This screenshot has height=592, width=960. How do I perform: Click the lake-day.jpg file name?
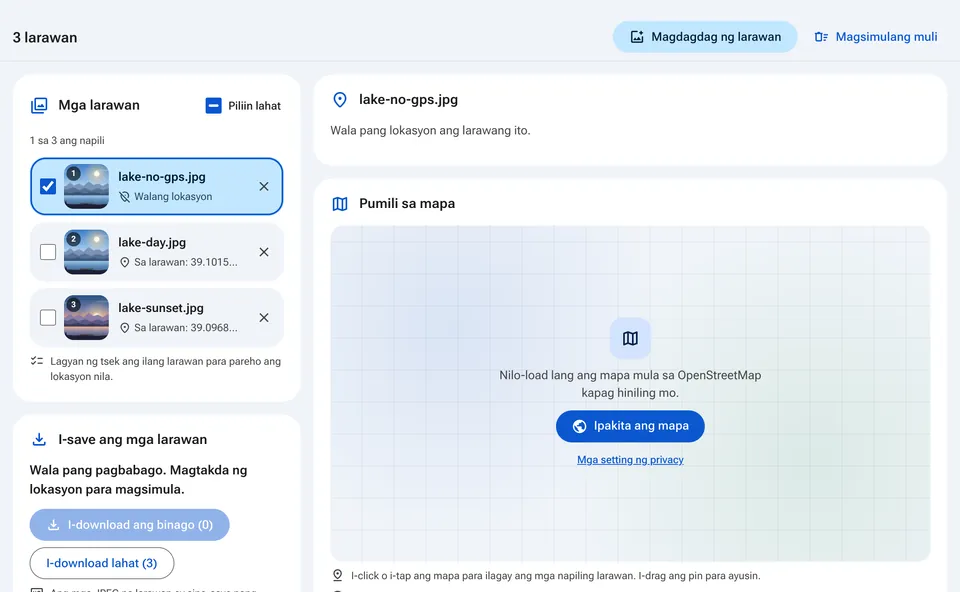[152, 242]
